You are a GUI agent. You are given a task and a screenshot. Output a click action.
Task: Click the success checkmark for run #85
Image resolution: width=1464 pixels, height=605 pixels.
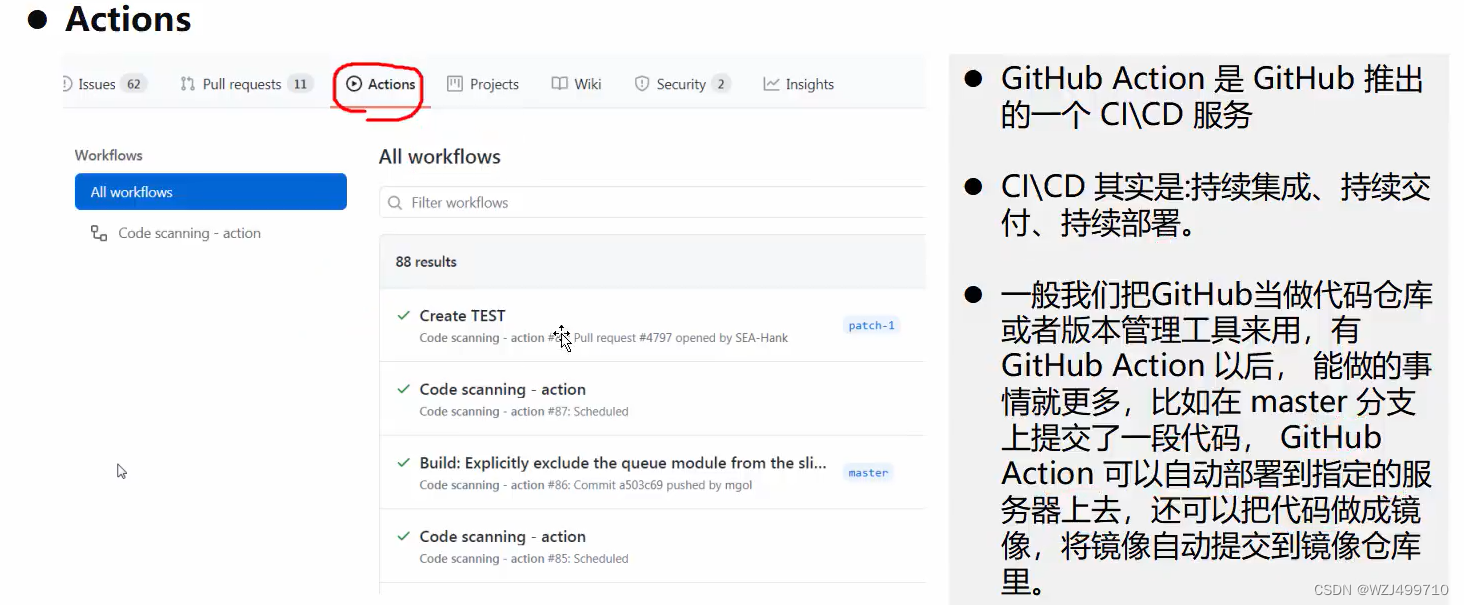(x=404, y=536)
